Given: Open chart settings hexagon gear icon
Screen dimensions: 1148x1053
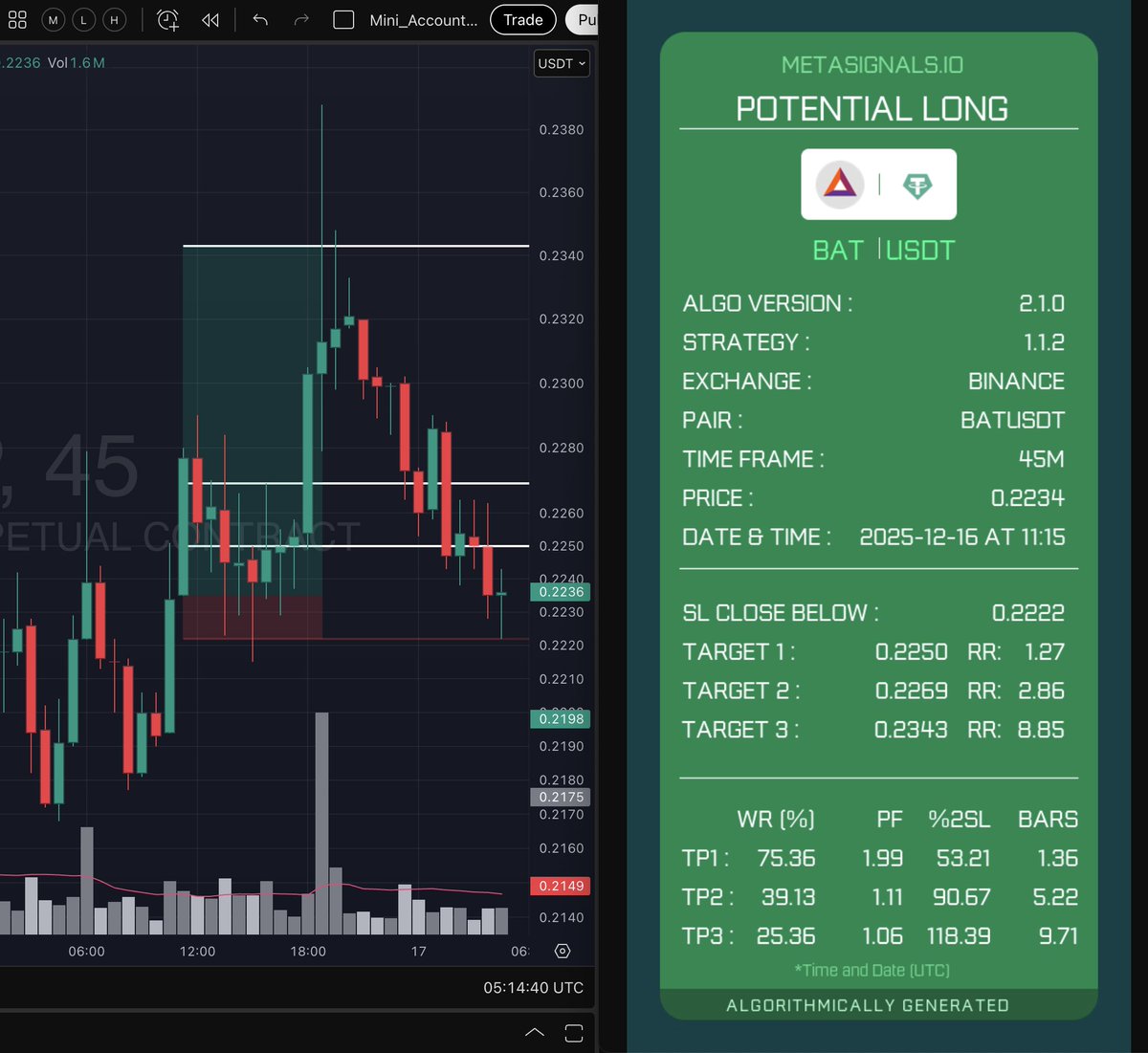Looking at the screenshot, I should click(563, 951).
